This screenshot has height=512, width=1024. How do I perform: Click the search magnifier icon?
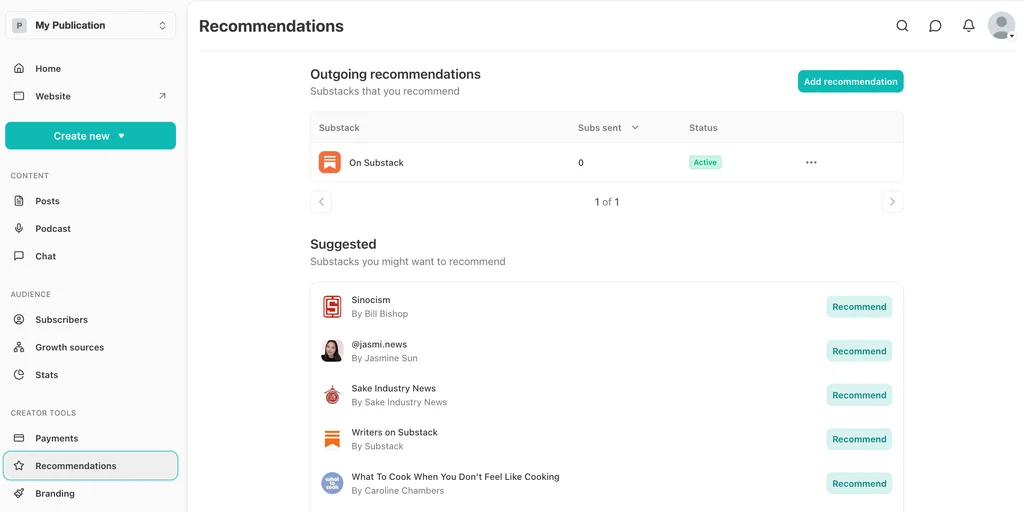(x=902, y=26)
